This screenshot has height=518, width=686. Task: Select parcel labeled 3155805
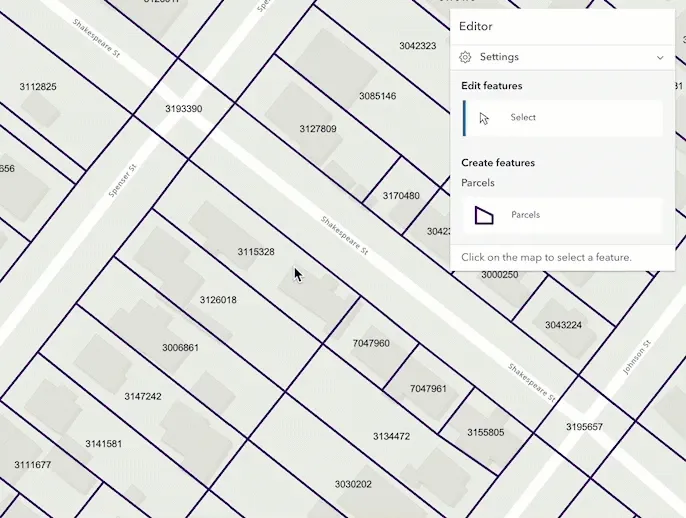(x=486, y=433)
